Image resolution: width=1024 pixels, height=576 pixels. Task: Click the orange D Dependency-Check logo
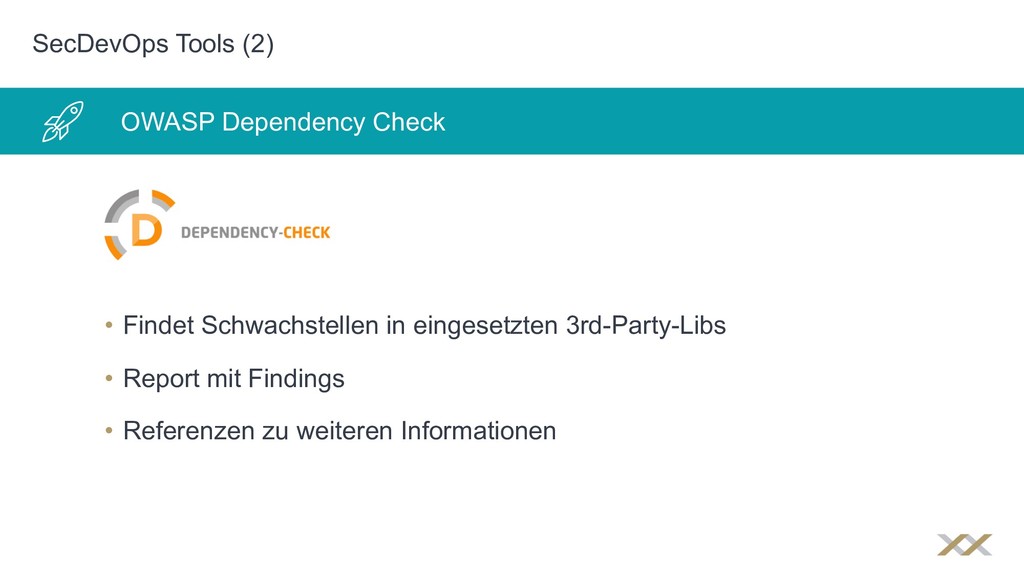[139, 225]
